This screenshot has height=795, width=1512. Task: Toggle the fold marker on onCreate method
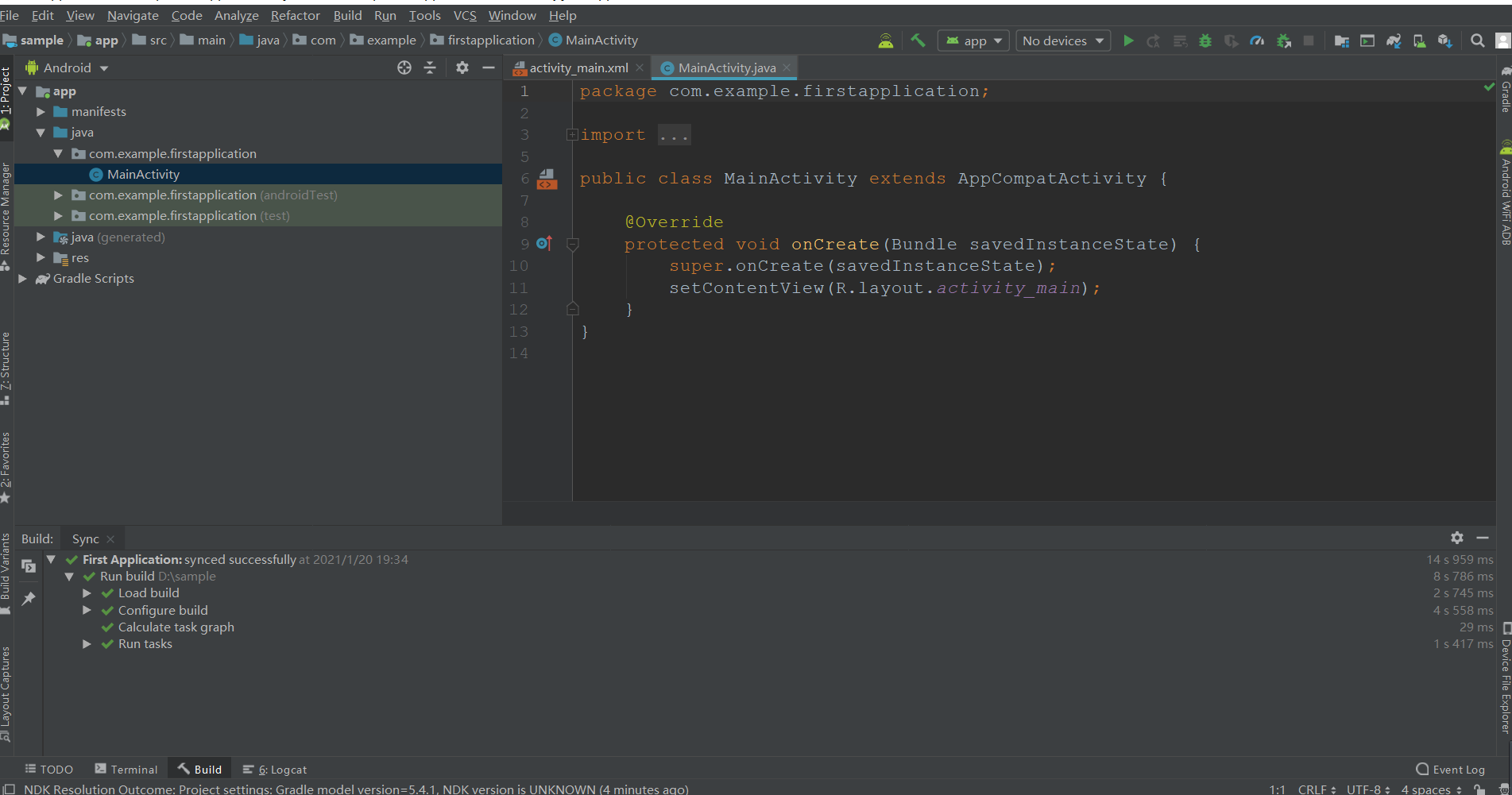tap(572, 245)
